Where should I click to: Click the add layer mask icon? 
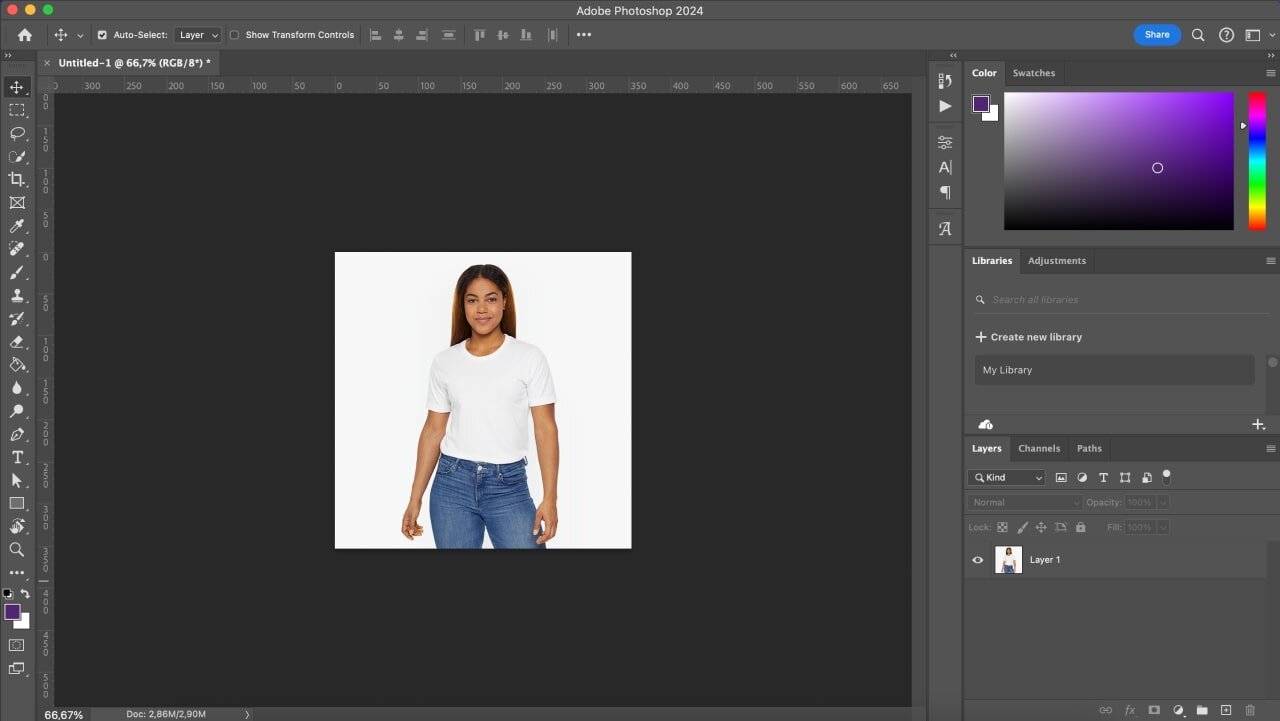pos(1154,710)
